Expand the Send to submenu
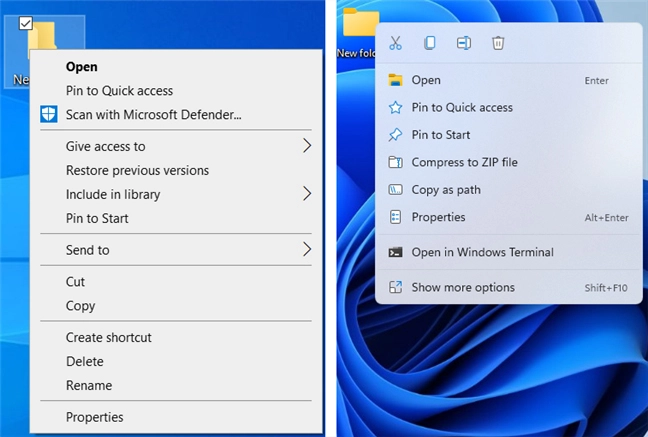The image size is (648, 437). pyautogui.click(x=176, y=250)
